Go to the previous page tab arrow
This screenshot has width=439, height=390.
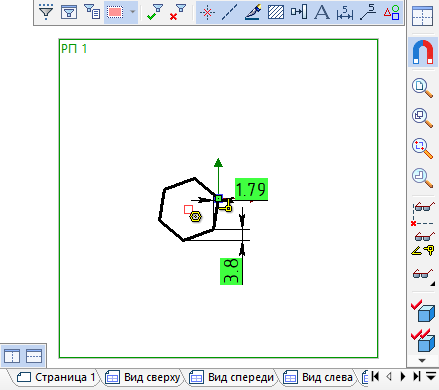coord(389,376)
